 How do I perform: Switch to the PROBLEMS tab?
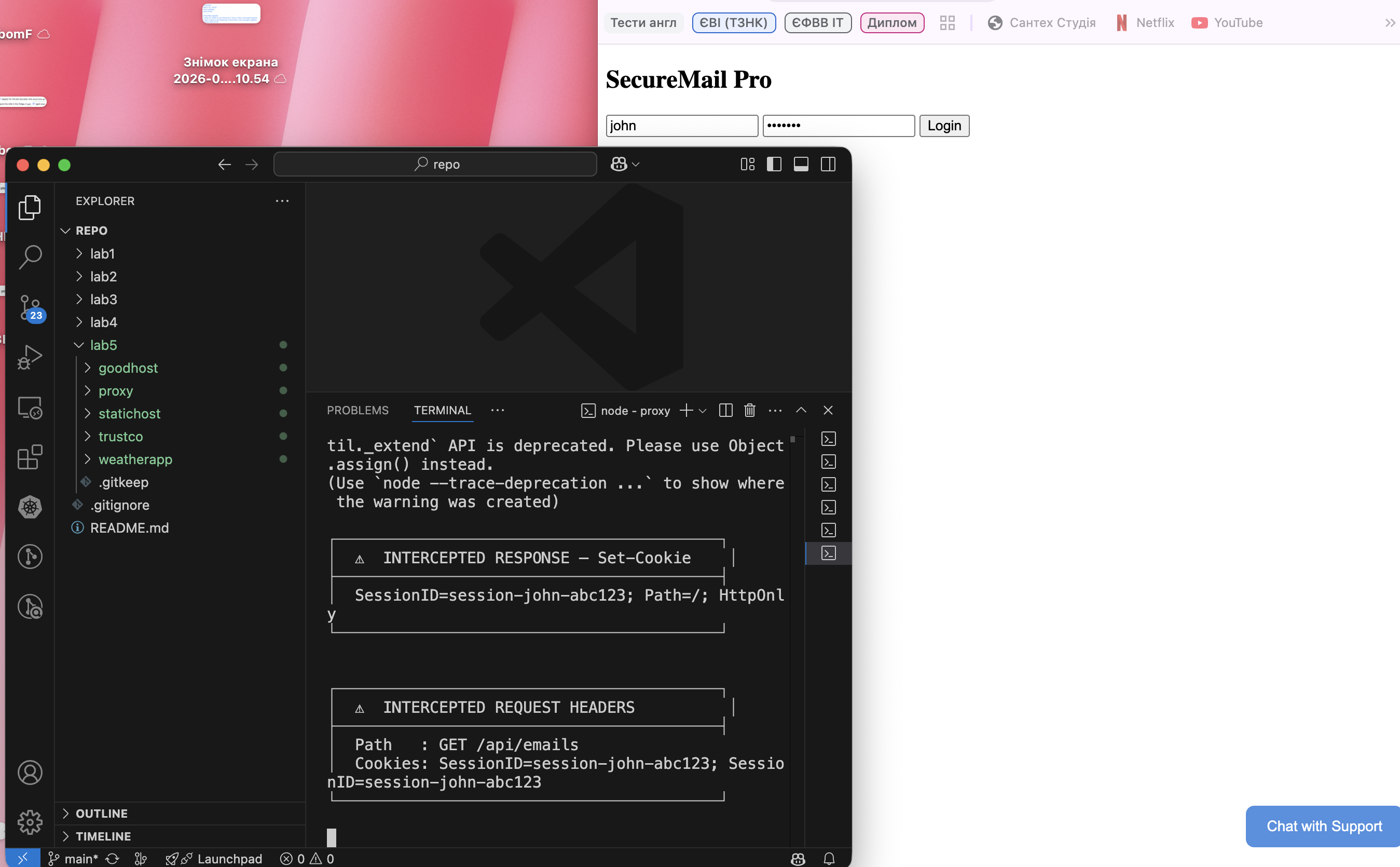tap(358, 411)
